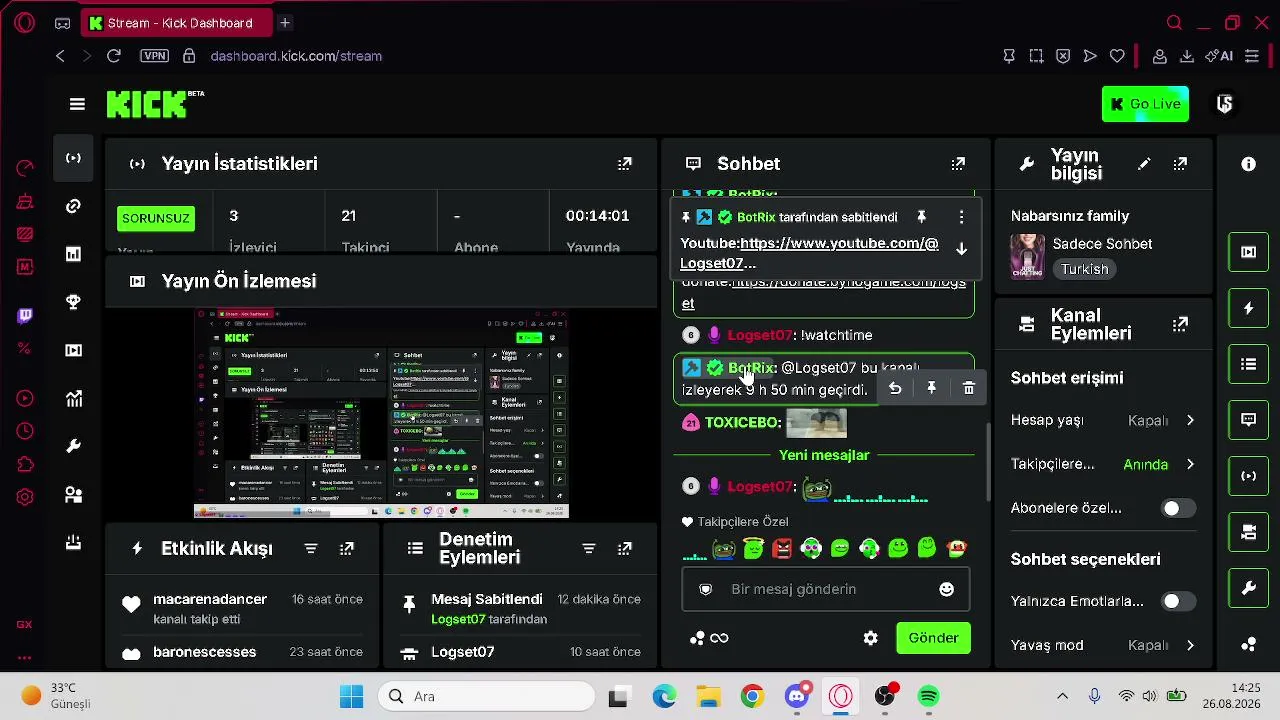Screen dimensions: 1280x720
Task: Open the Opera sidebar settings gear
Action: tap(25, 497)
